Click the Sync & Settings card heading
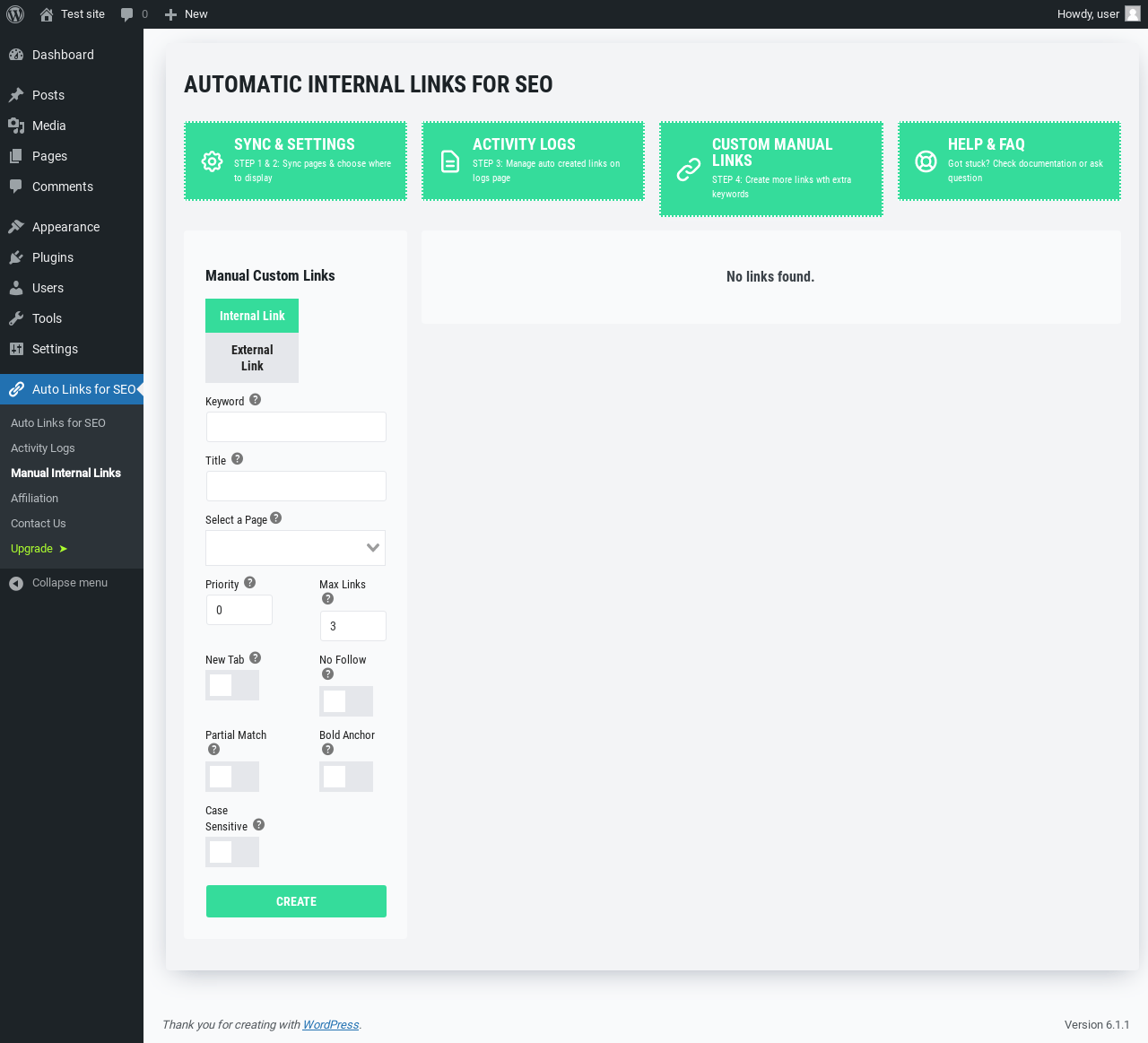The height and width of the screenshot is (1043, 1148). (x=294, y=144)
